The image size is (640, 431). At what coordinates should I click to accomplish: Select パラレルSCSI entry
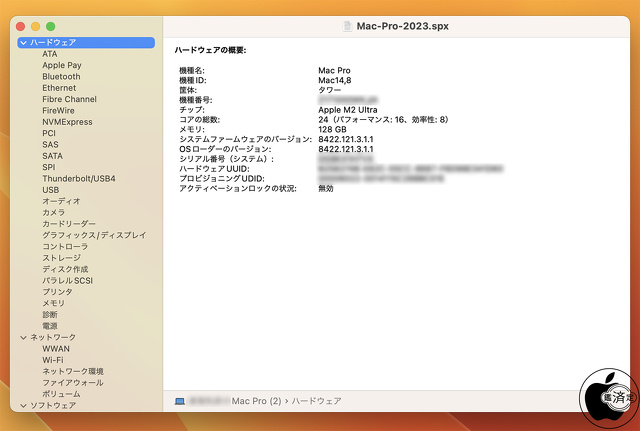[67, 281]
